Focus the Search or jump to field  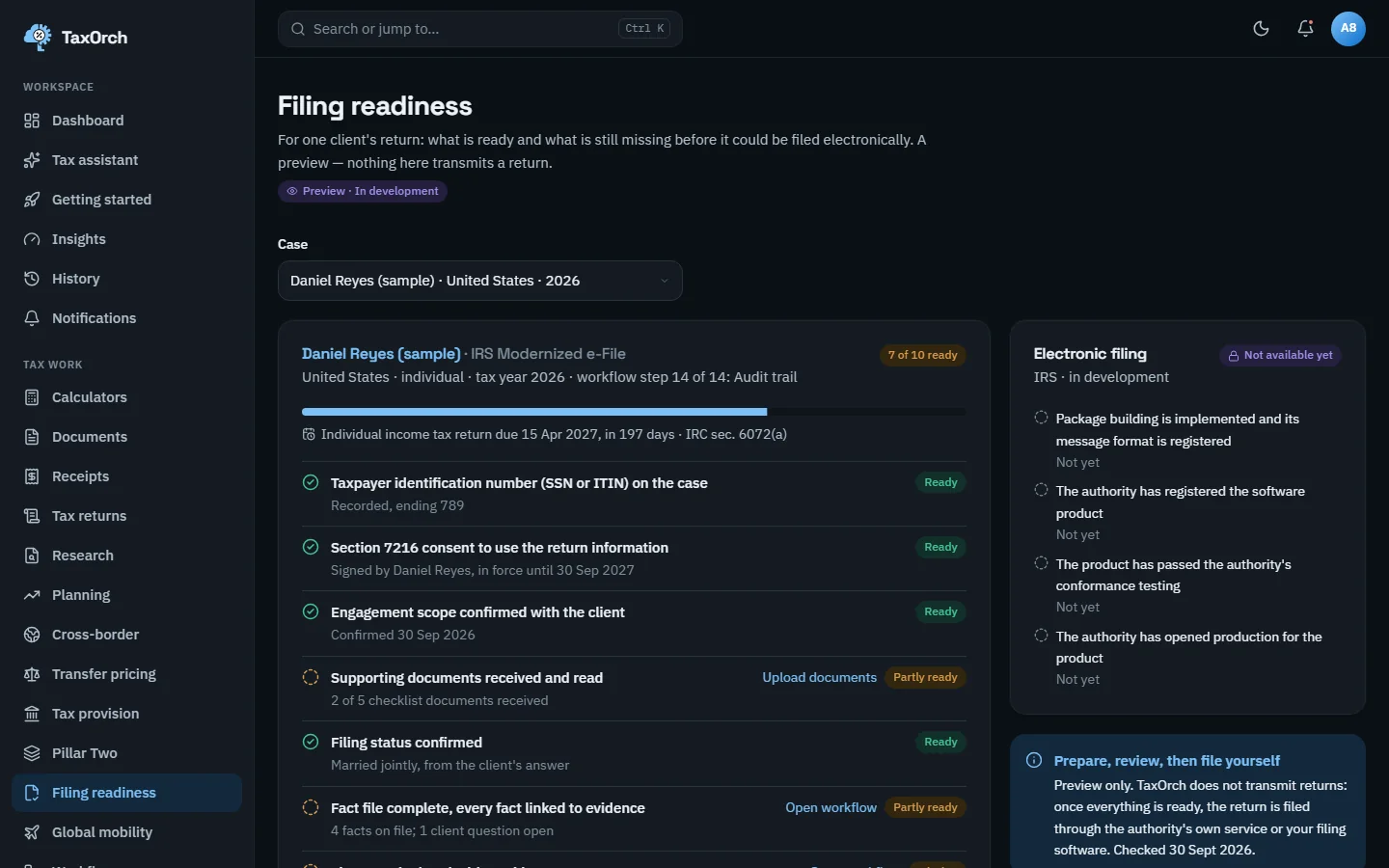[480, 29]
